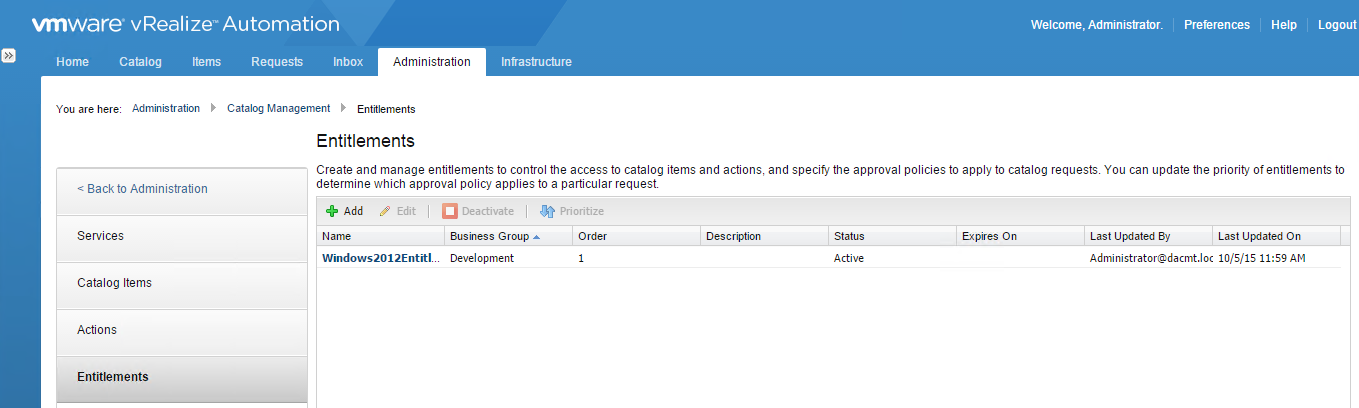Viewport: 1359px width, 408px height.
Task: Sort by the Name column header
Action: pyautogui.click(x=381, y=236)
